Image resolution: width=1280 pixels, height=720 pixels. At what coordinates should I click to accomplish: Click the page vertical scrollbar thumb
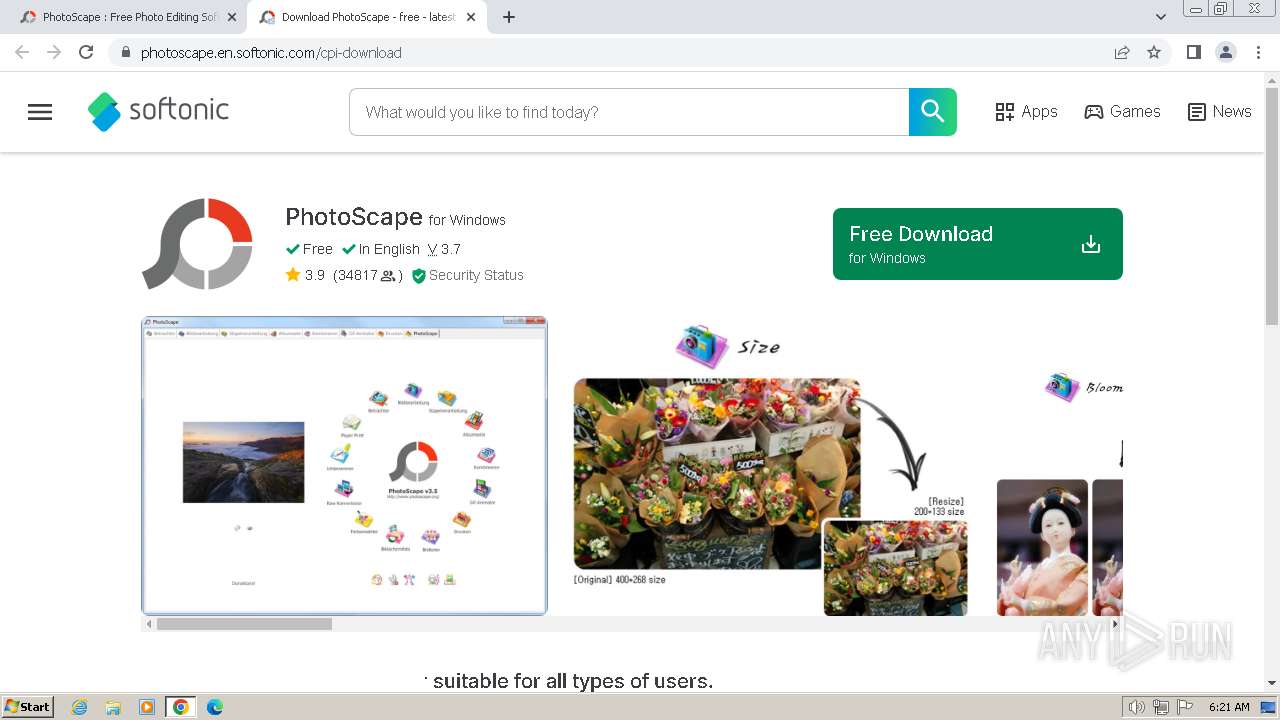click(1272, 205)
